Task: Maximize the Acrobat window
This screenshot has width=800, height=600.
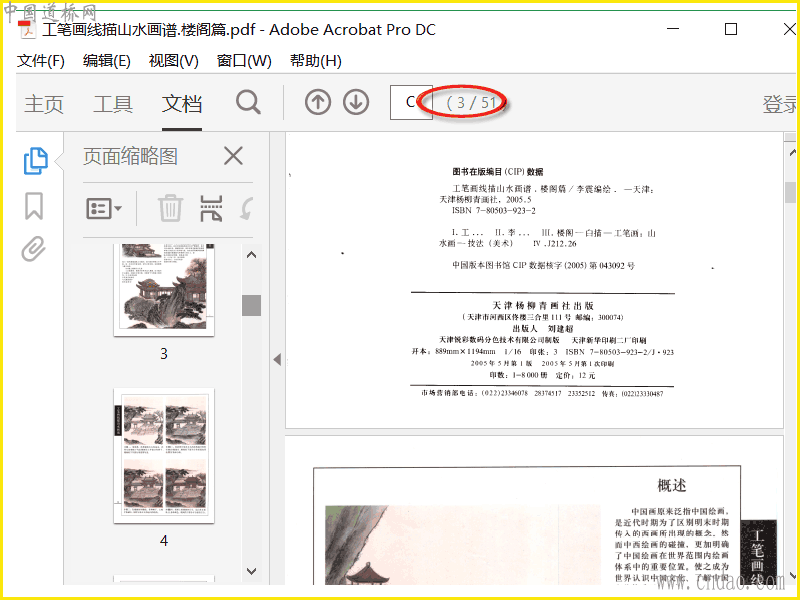Action: [731, 29]
